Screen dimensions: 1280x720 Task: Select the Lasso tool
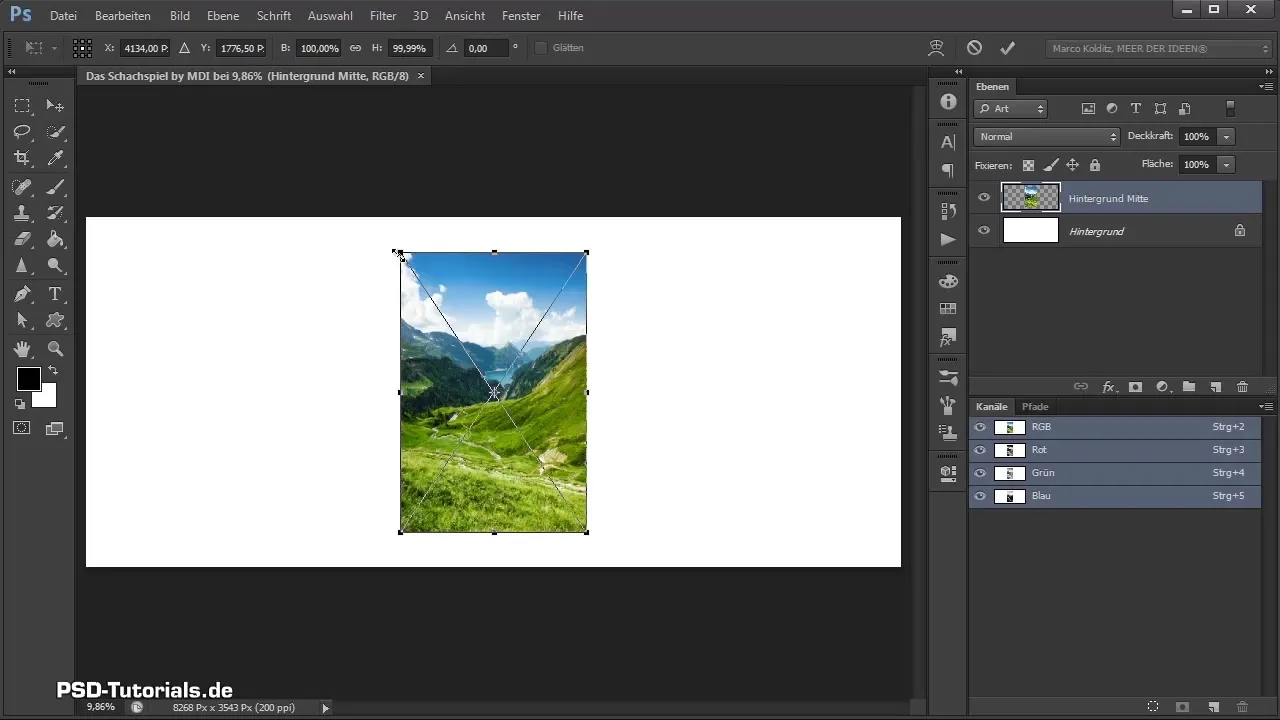22,132
